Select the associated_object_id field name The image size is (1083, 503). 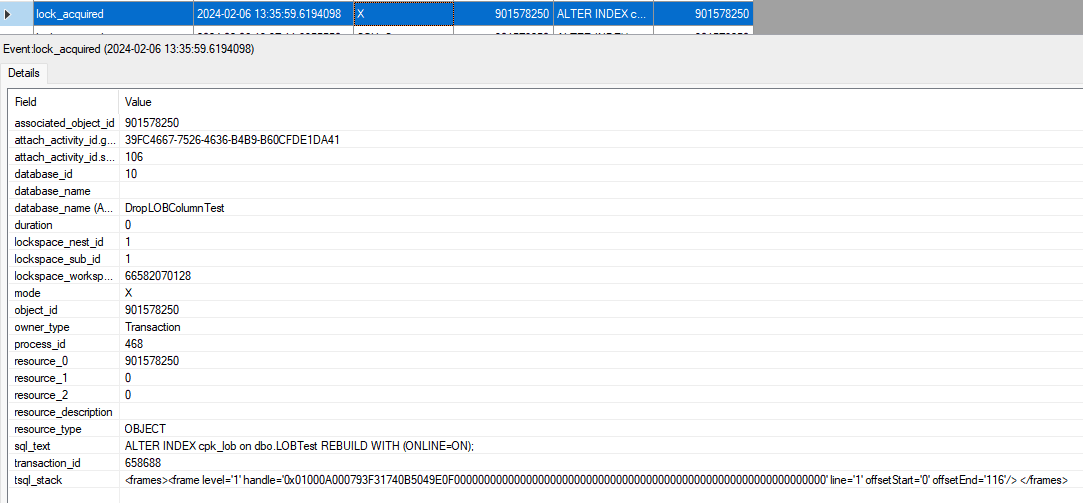[x=64, y=122]
